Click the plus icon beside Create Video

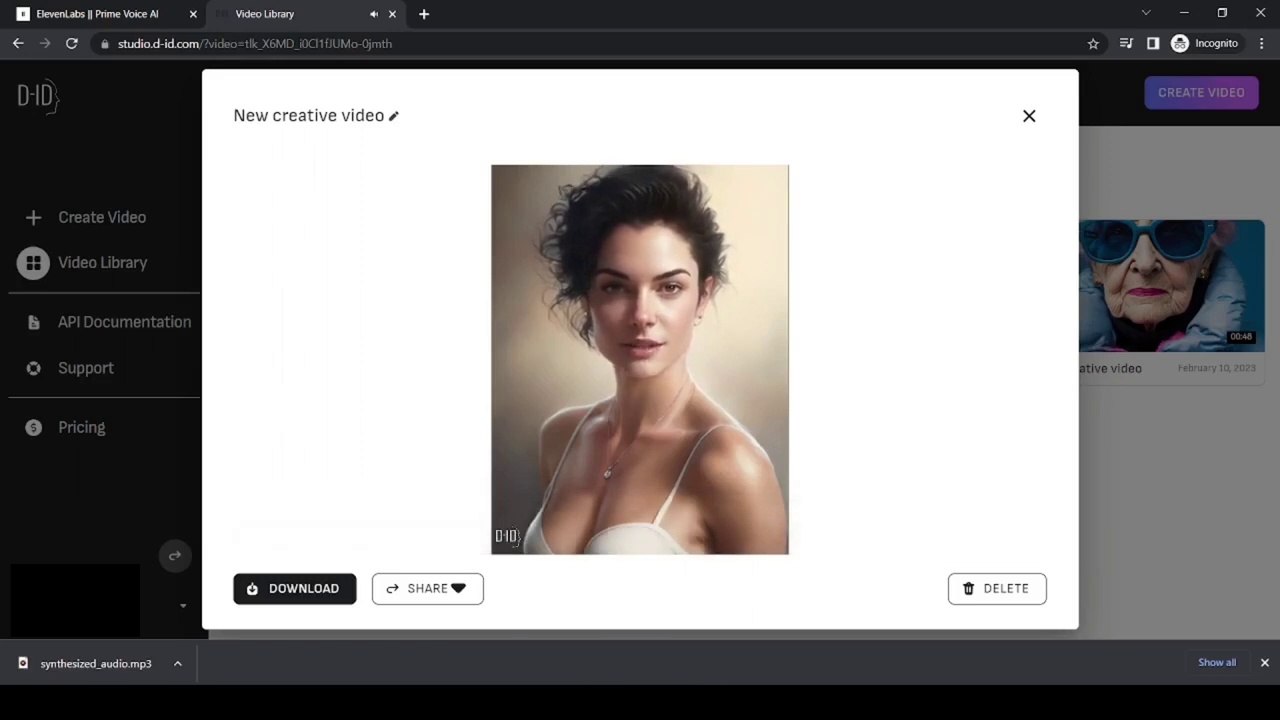[33, 217]
